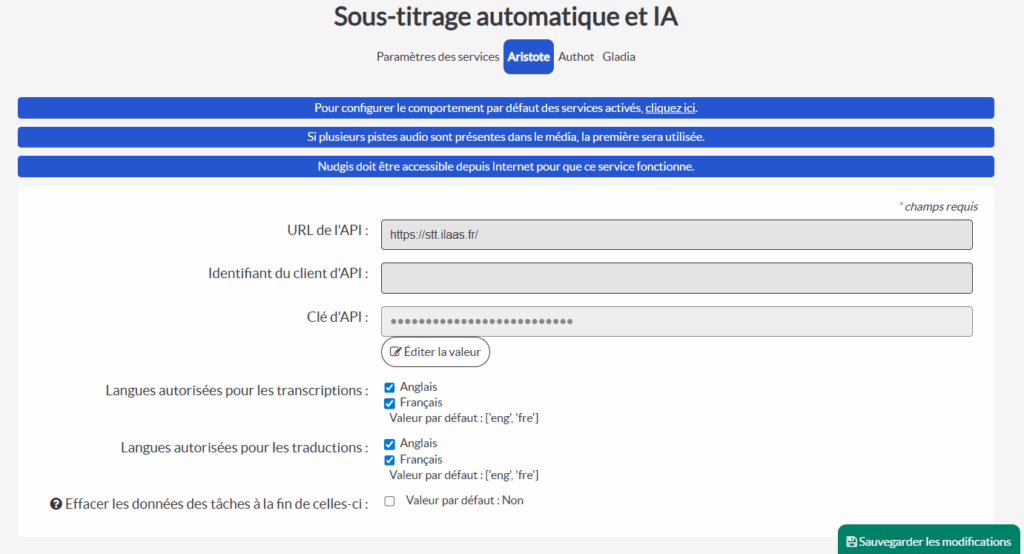Uncheck Français for transcription languages

[389, 403]
